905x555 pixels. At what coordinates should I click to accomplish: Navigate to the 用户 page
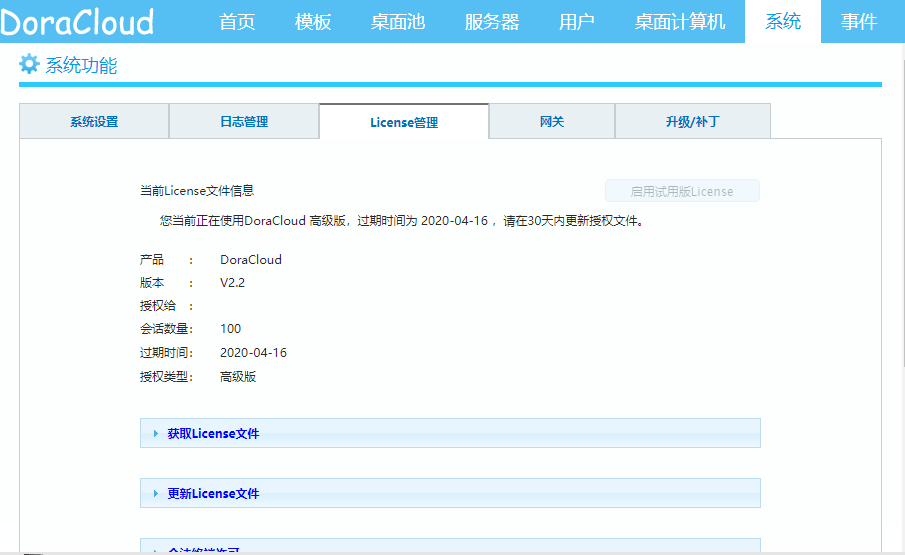tap(577, 22)
